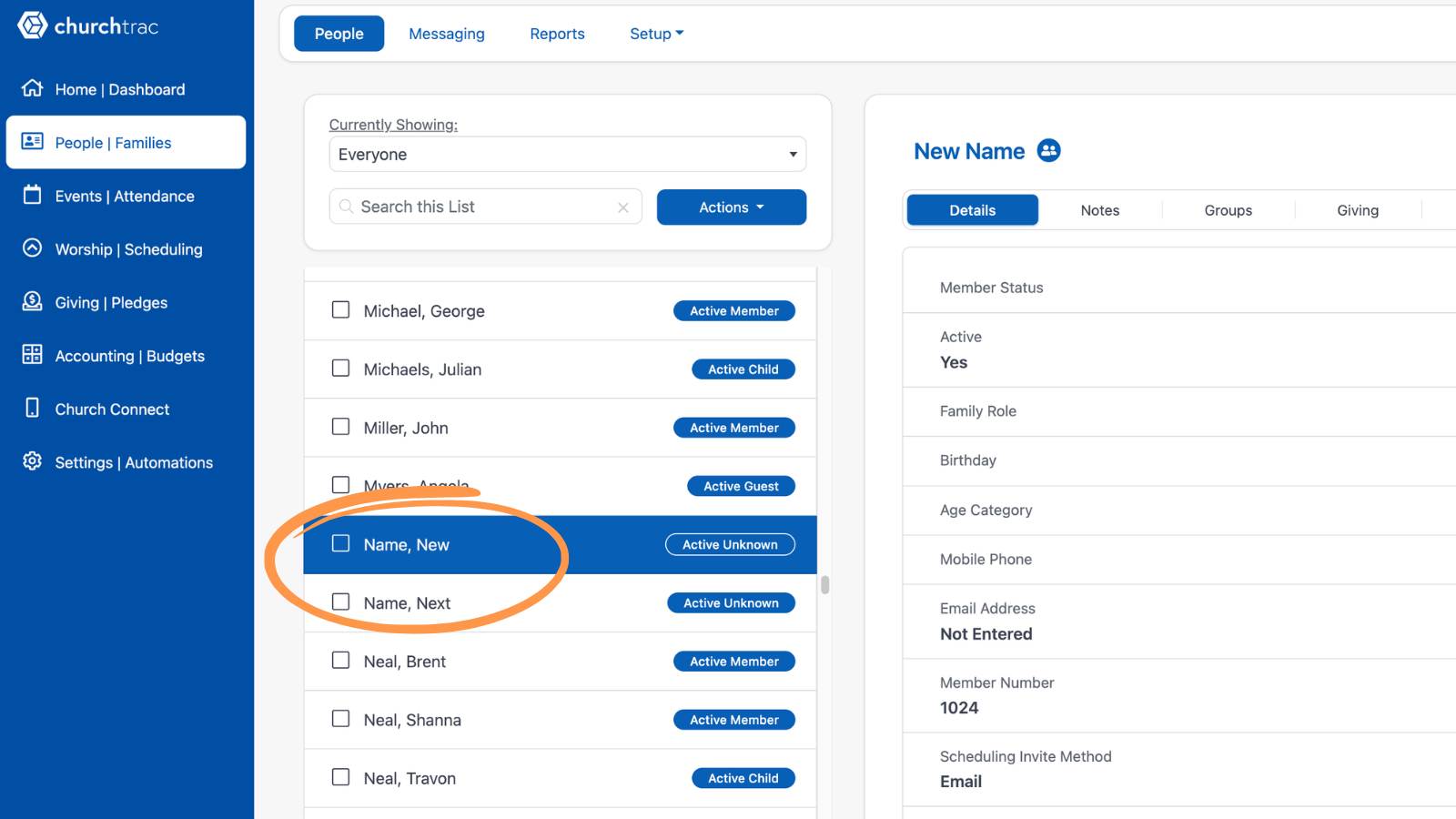
Task: Click the Active Unknown badge for Name, Next
Action: [x=731, y=603]
